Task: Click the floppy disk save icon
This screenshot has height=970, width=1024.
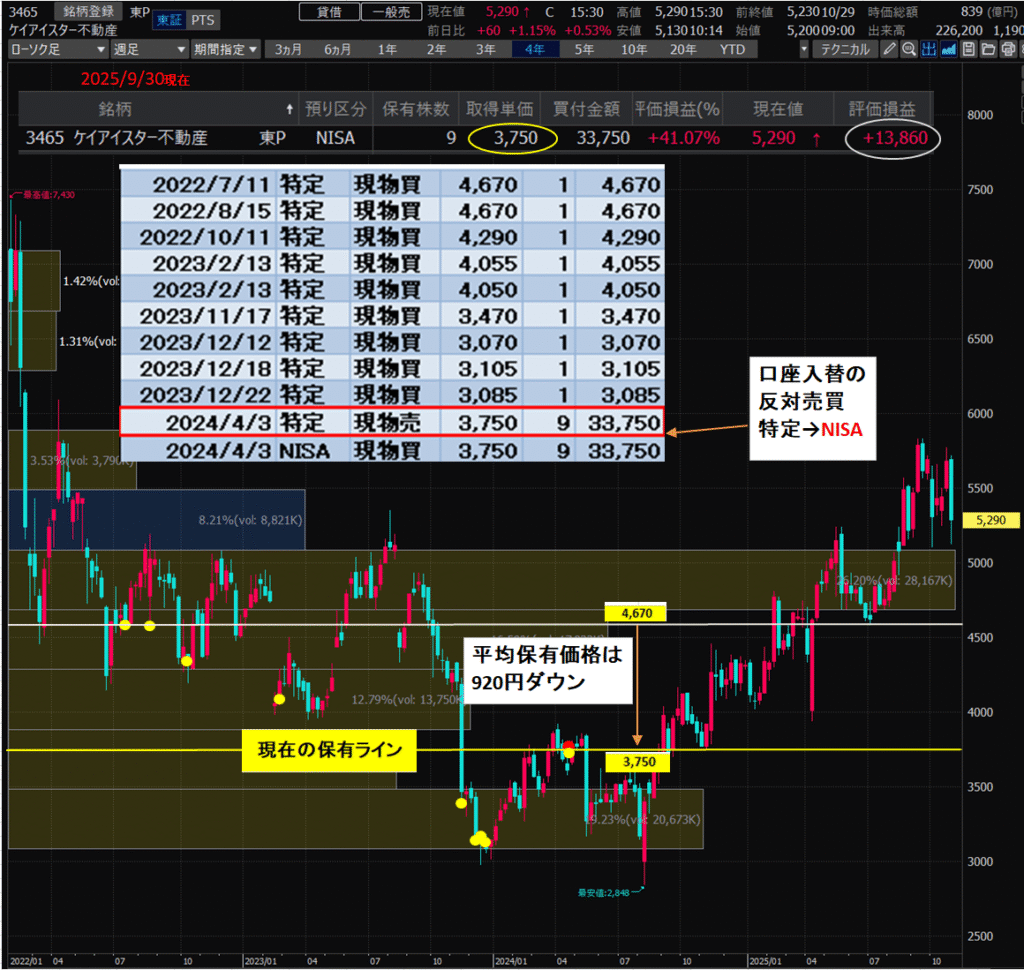Action: click(x=968, y=49)
